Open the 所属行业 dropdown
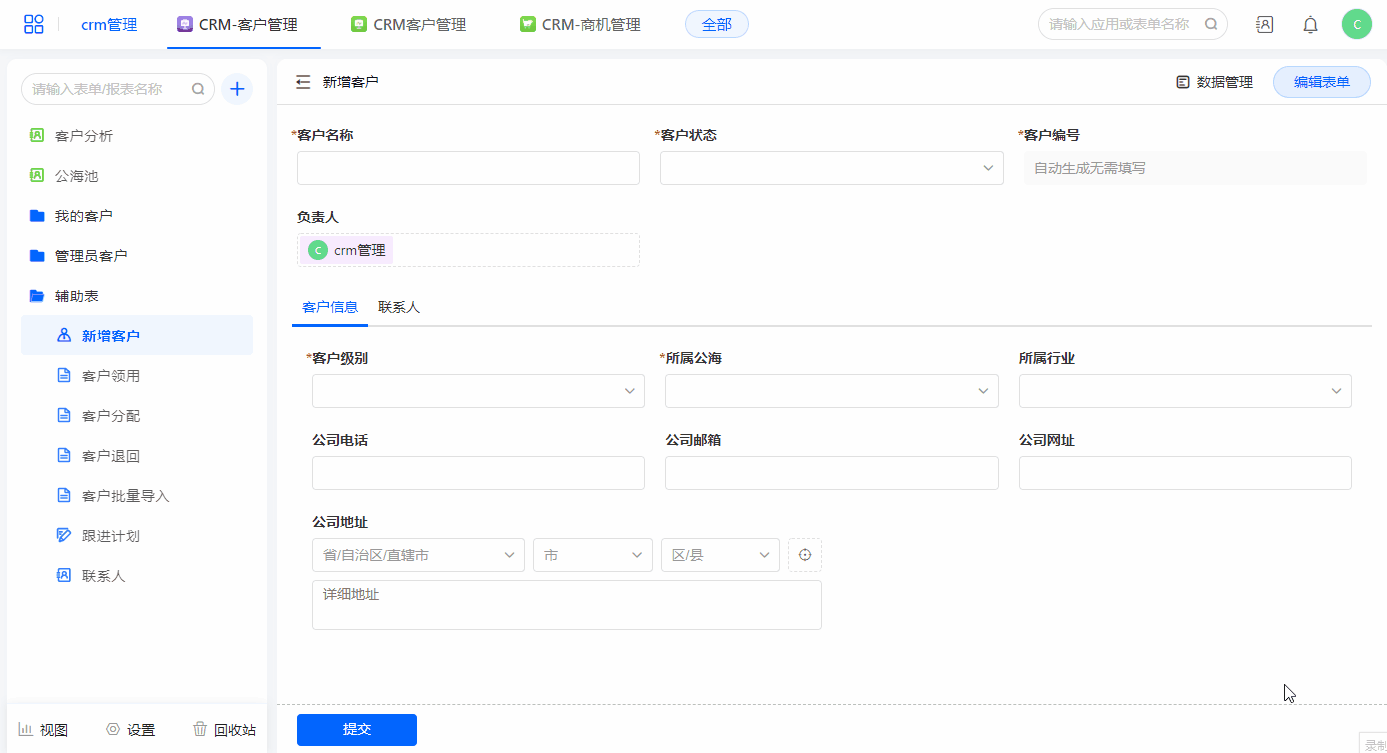 (x=1184, y=391)
